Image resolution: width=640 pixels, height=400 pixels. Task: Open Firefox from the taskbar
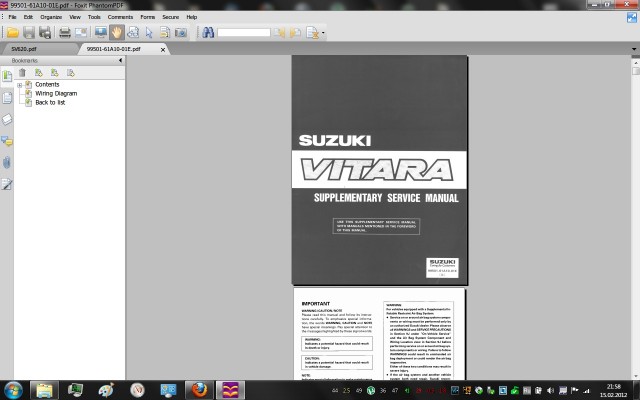198,388
